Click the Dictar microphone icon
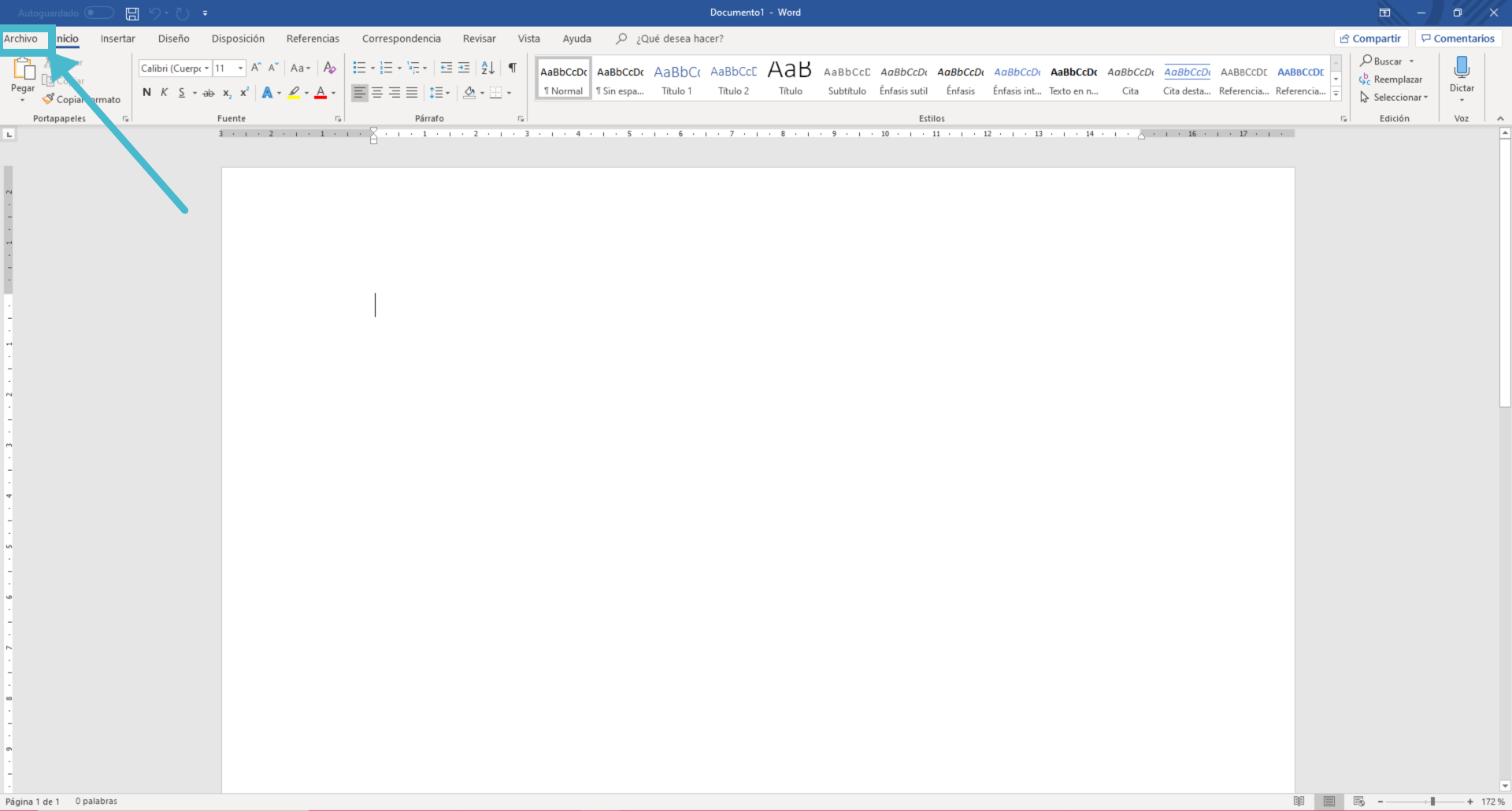The height and width of the screenshot is (811, 1512). tap(1462, 69)
